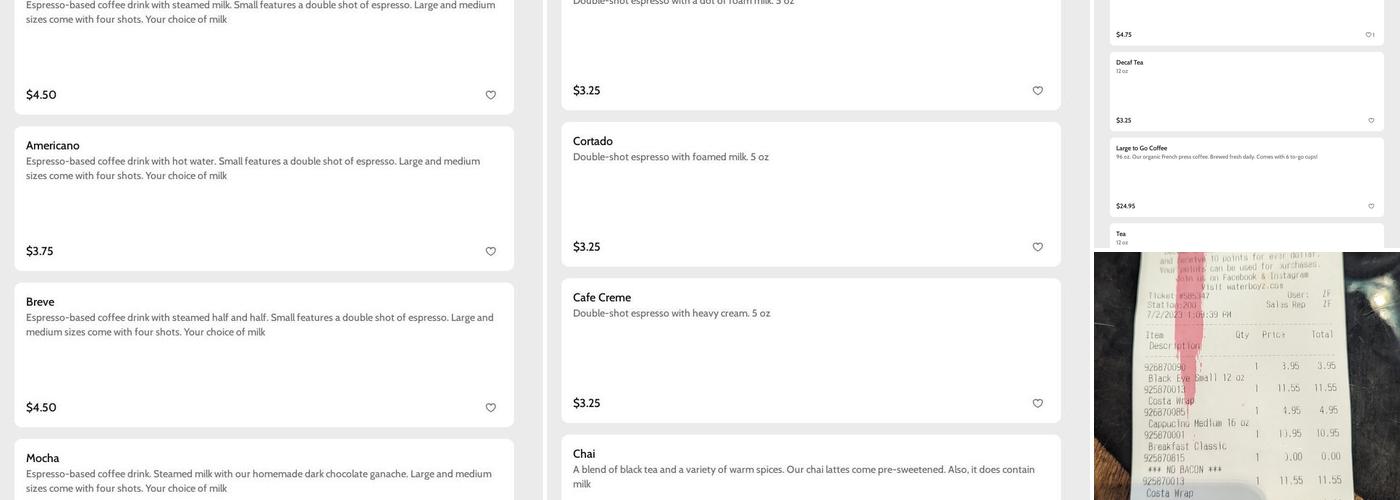Open the Decaf Tea listing
Viewport: 1400px width, 500px height.
(x=1129, y=62)
